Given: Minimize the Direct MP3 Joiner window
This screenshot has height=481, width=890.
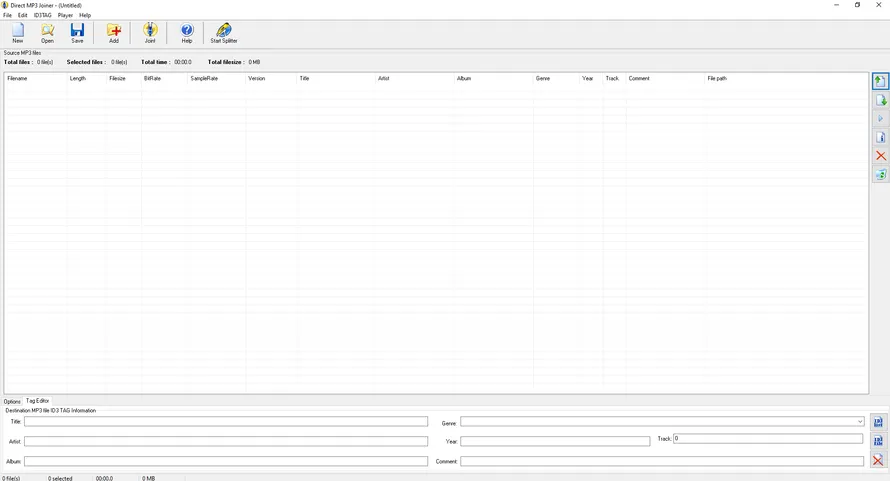Looking at the screenshot, I should click(836, 5).
